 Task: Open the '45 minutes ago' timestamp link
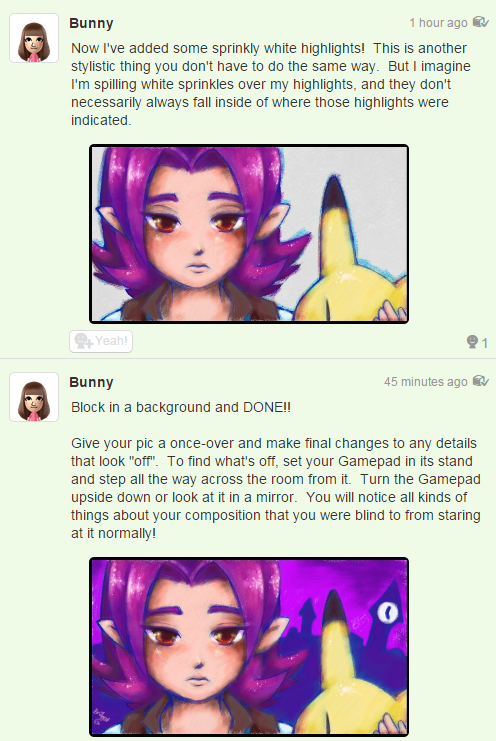coord(426,381)
